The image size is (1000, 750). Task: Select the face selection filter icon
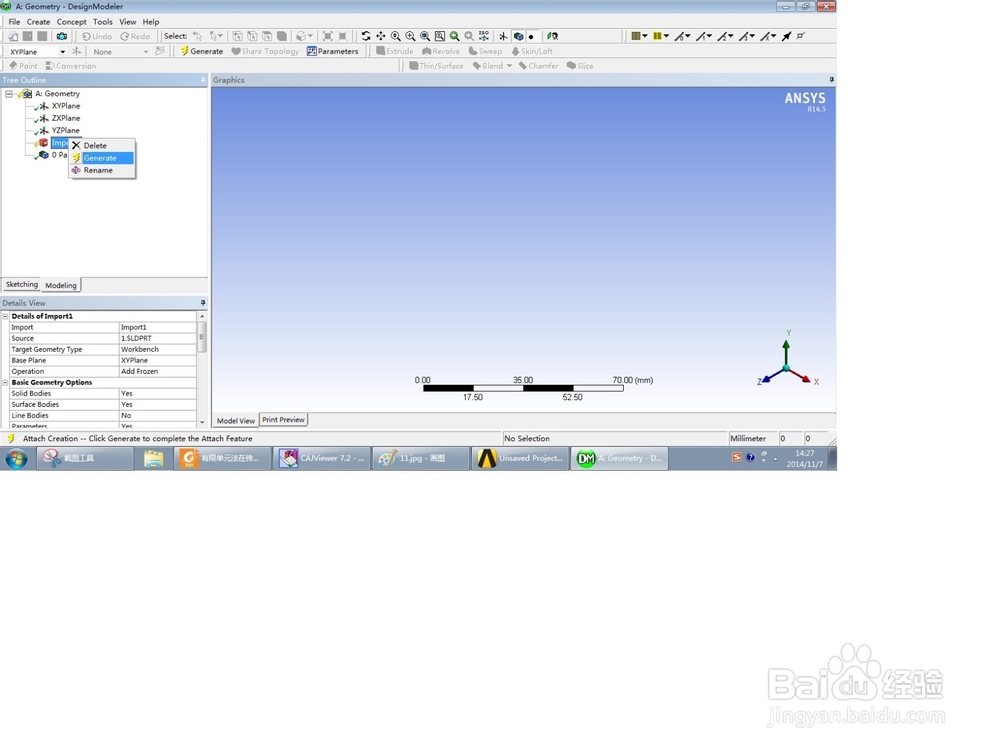(x=267, y=36)
